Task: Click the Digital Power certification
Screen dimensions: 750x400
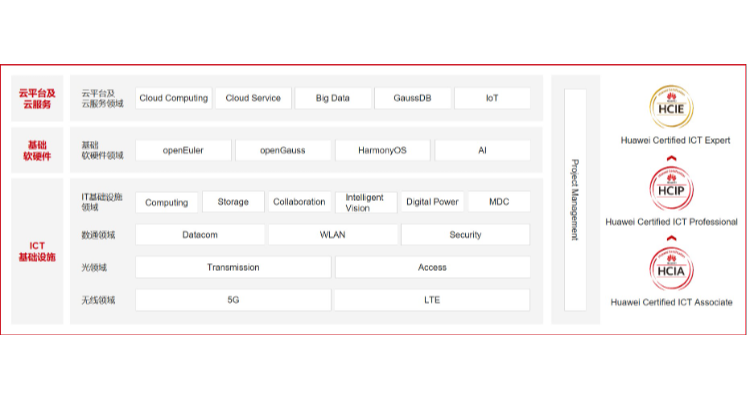Action: coord(432,202)
